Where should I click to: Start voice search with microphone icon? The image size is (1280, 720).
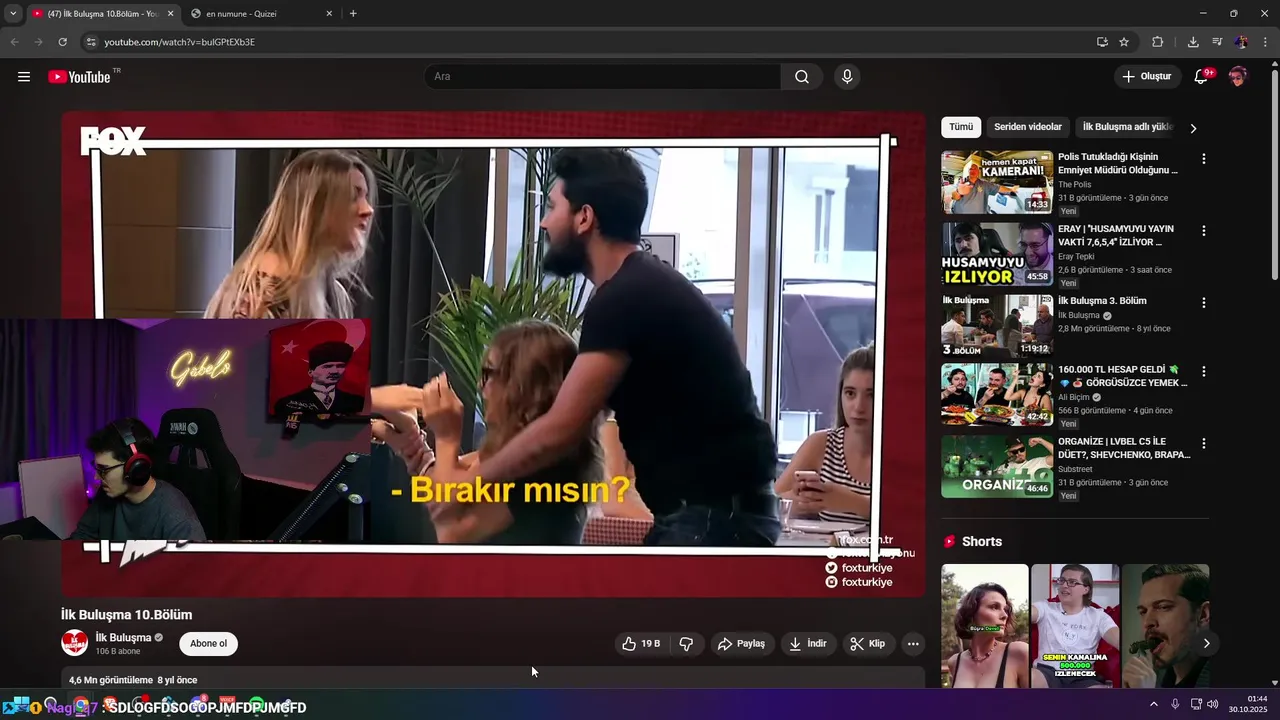(847, 77)
